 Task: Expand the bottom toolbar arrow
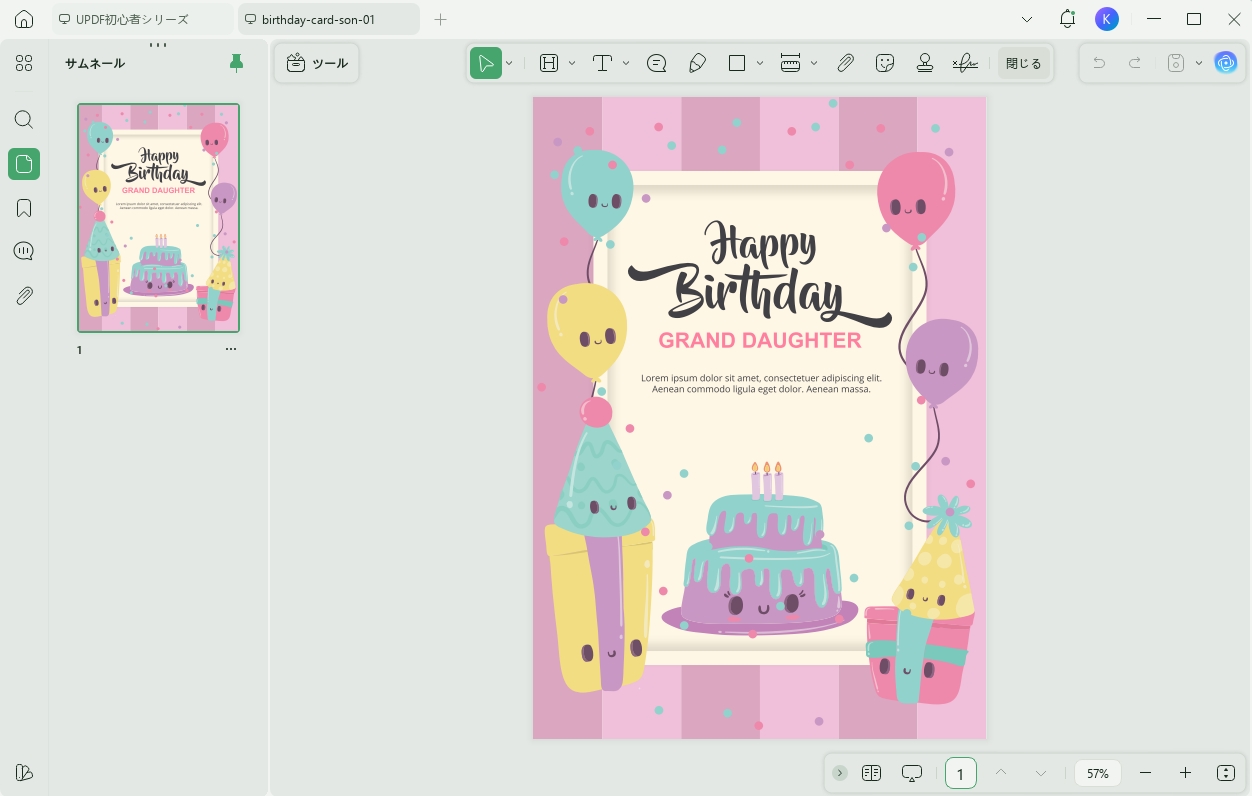tap(840, 773)
